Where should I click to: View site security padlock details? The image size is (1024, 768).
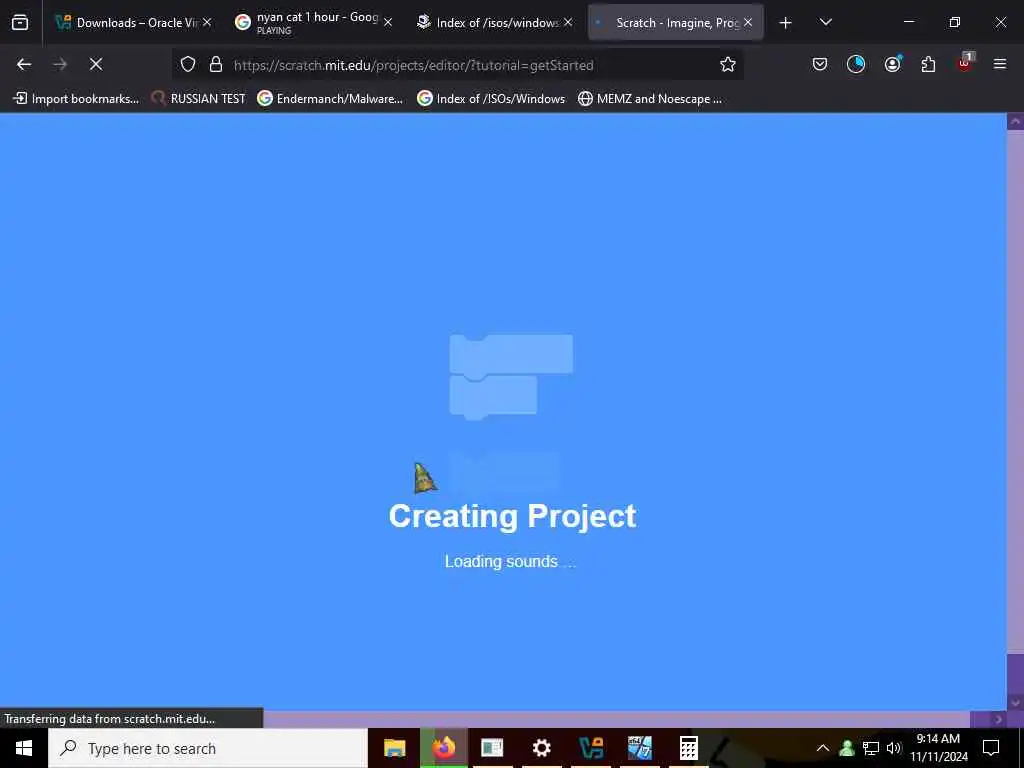point(216,64)
